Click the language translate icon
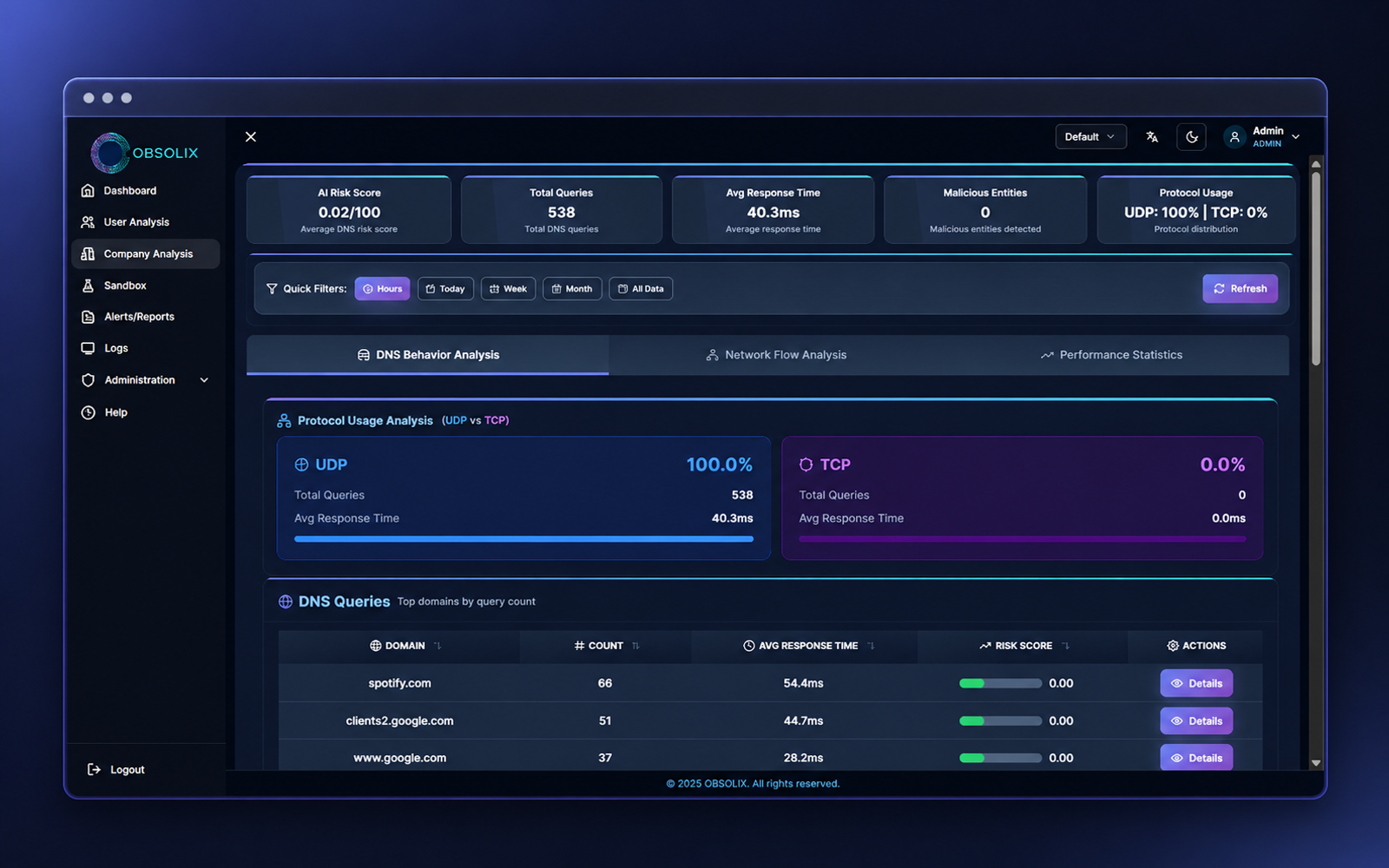1389x868 pixels. tap(1152, 137)
